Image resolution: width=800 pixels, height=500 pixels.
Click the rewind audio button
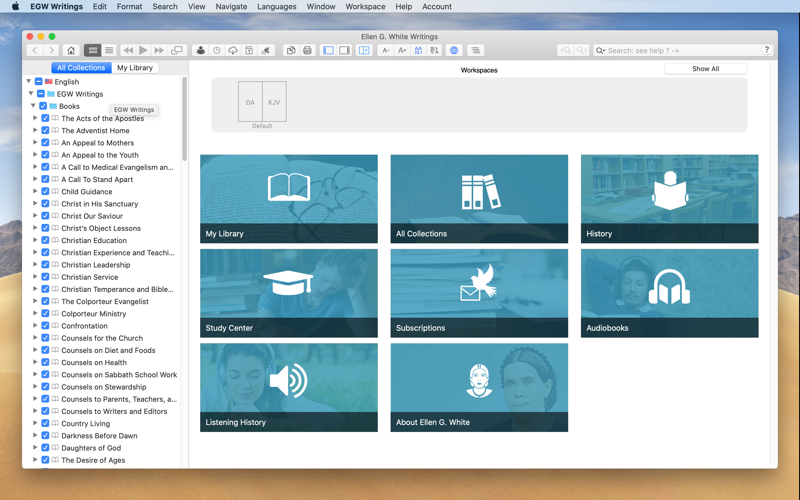point(128,50)
